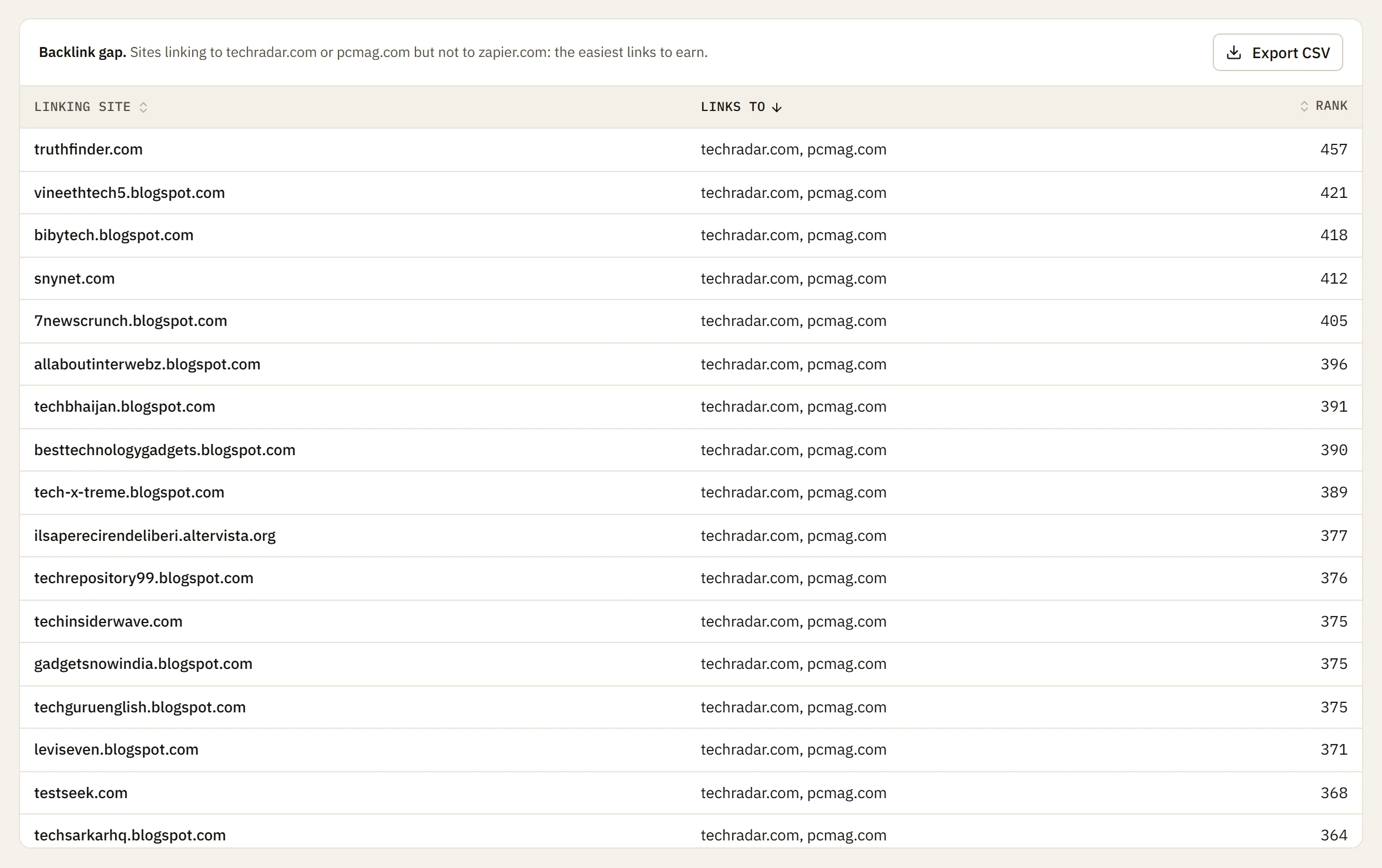Click techinsiderwave.com

(108, 621)
